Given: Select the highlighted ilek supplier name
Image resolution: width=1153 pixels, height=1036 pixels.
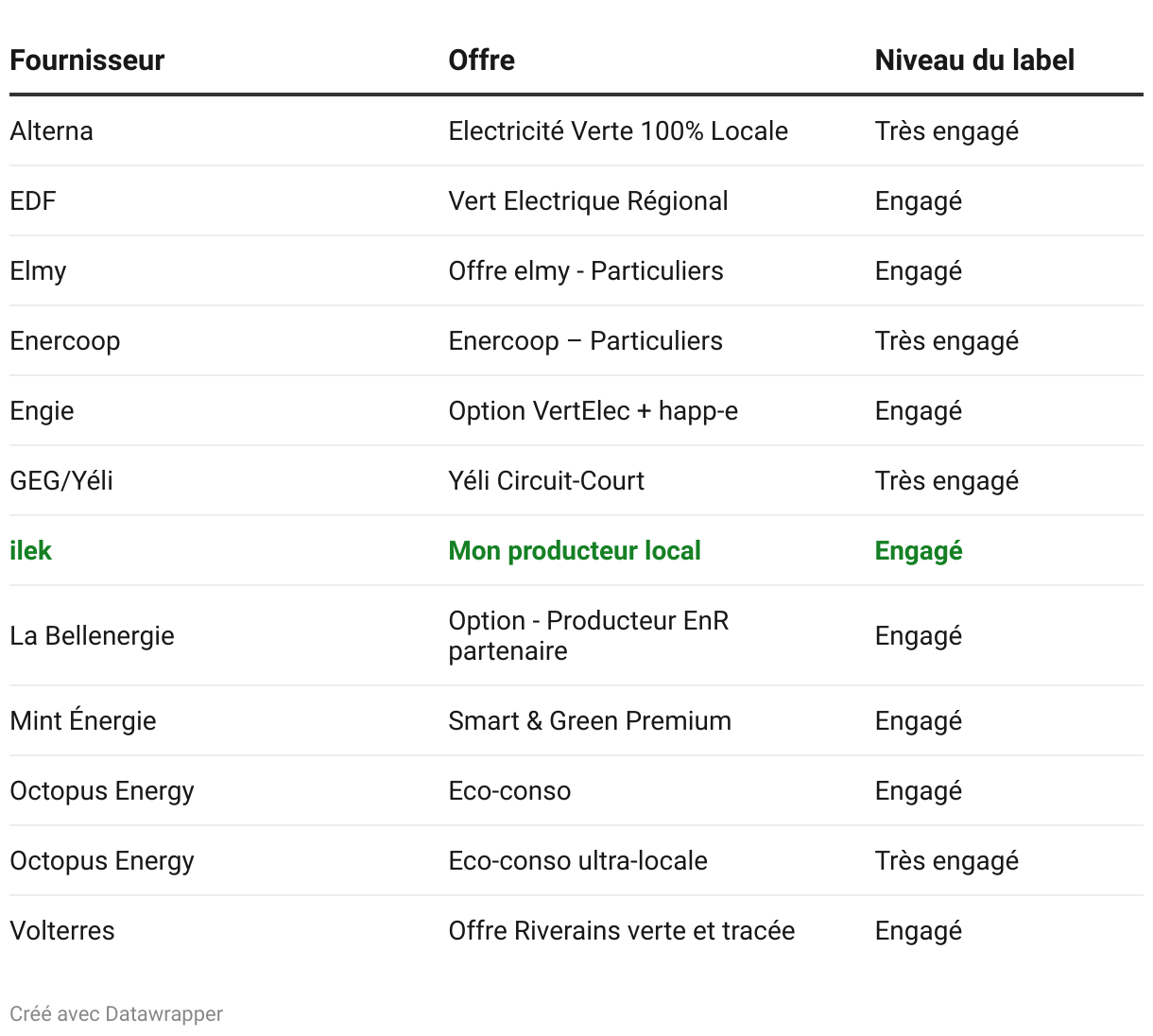Looking at the screenshot, I should (x=31, y=551).
